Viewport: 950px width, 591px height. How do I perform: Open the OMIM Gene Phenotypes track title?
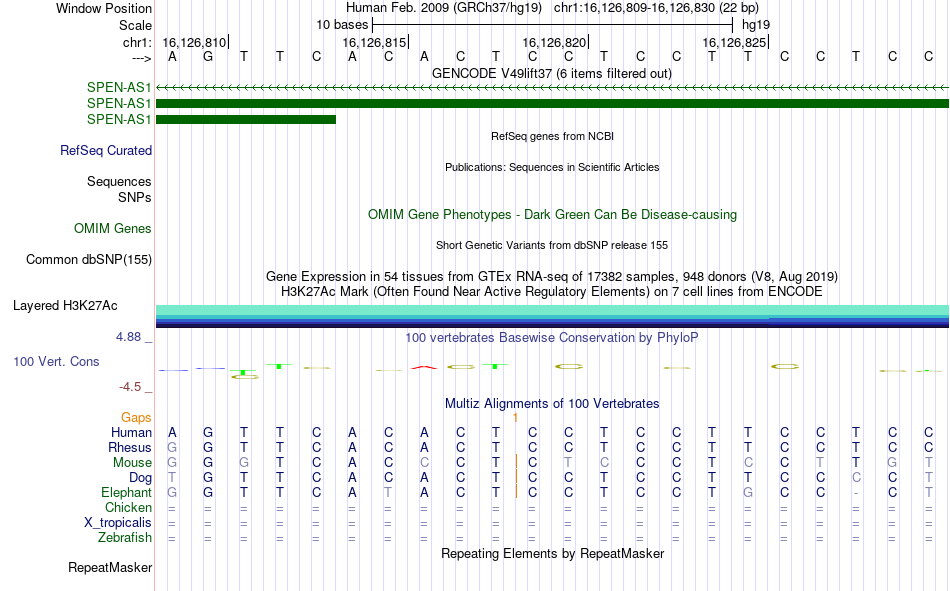click(552, 215)
